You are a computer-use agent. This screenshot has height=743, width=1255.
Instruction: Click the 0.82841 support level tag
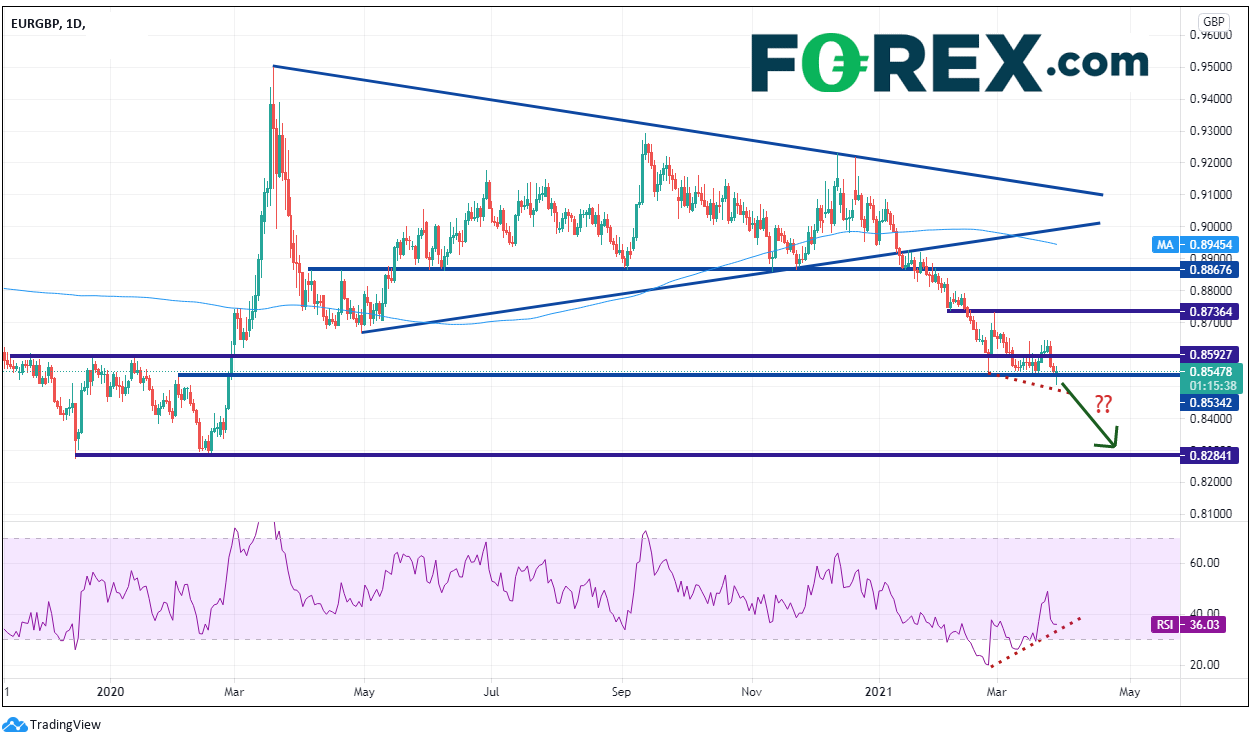pyautogui.click(x=1211, y=455)
